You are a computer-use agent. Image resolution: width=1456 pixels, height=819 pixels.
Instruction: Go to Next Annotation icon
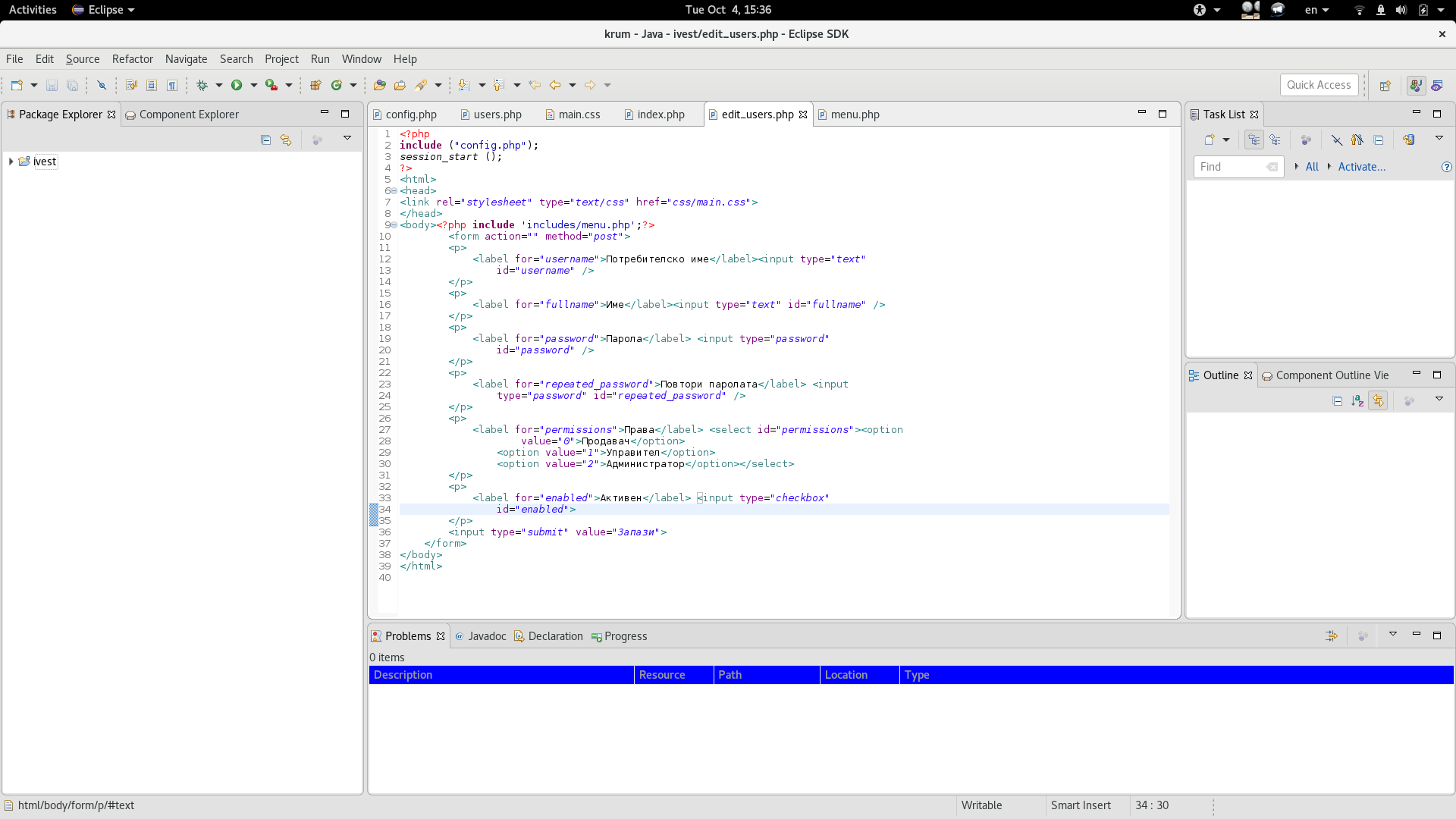coord(463,85)
